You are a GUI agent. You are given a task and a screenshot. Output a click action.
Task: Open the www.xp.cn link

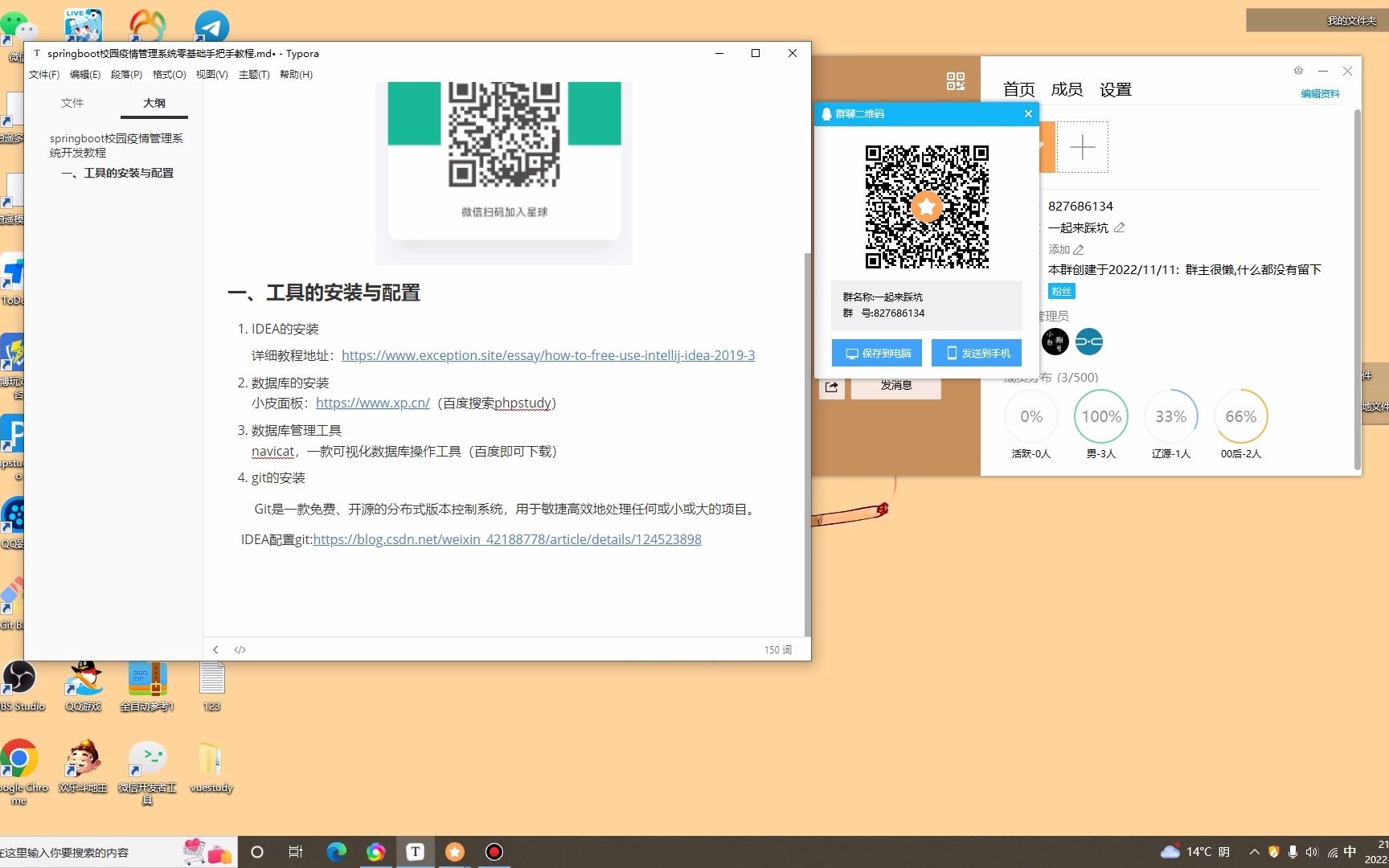pos(373,403)
